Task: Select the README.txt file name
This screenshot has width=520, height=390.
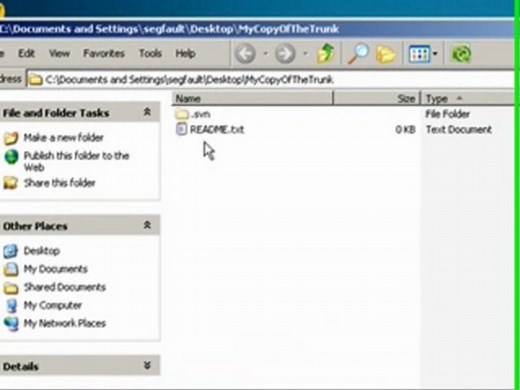Action: point(217,129)
